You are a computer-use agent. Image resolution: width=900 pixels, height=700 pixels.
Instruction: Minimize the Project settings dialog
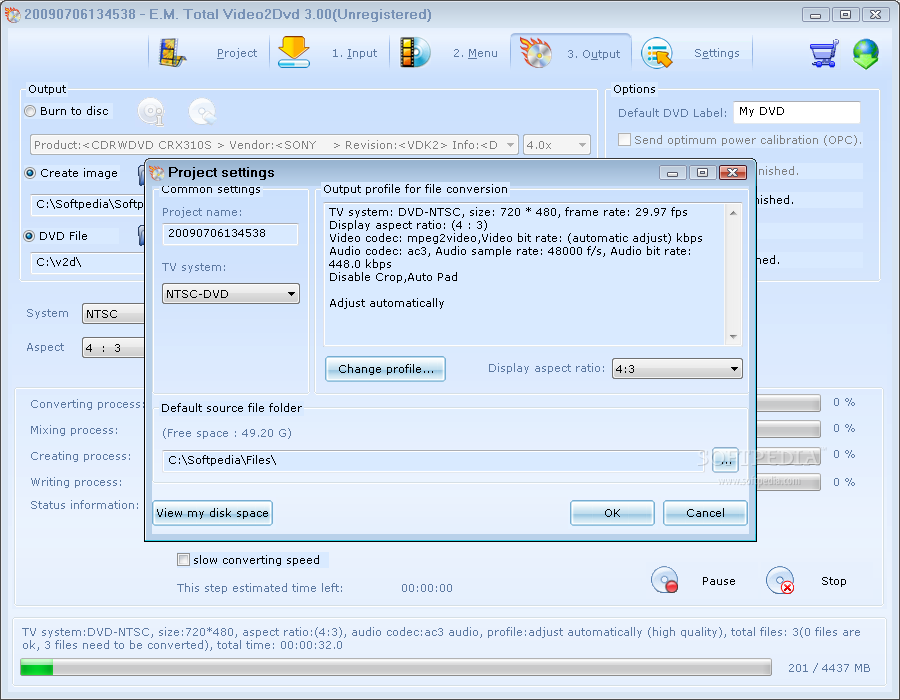[672, 172]
